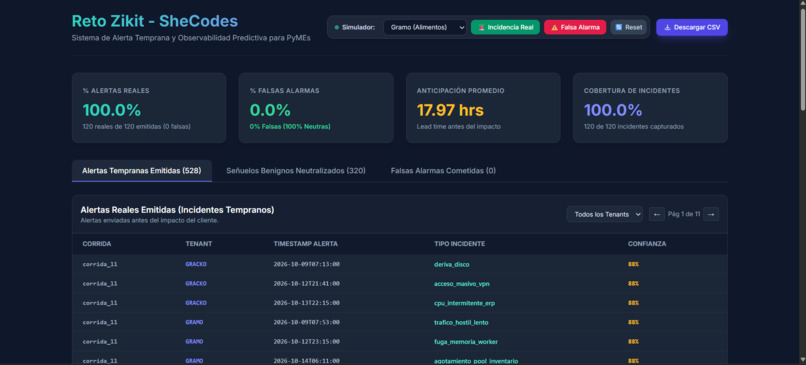Click the % ALERTAS REALES card
Viewport: 806px width, 365px height.
click(149, 108)
